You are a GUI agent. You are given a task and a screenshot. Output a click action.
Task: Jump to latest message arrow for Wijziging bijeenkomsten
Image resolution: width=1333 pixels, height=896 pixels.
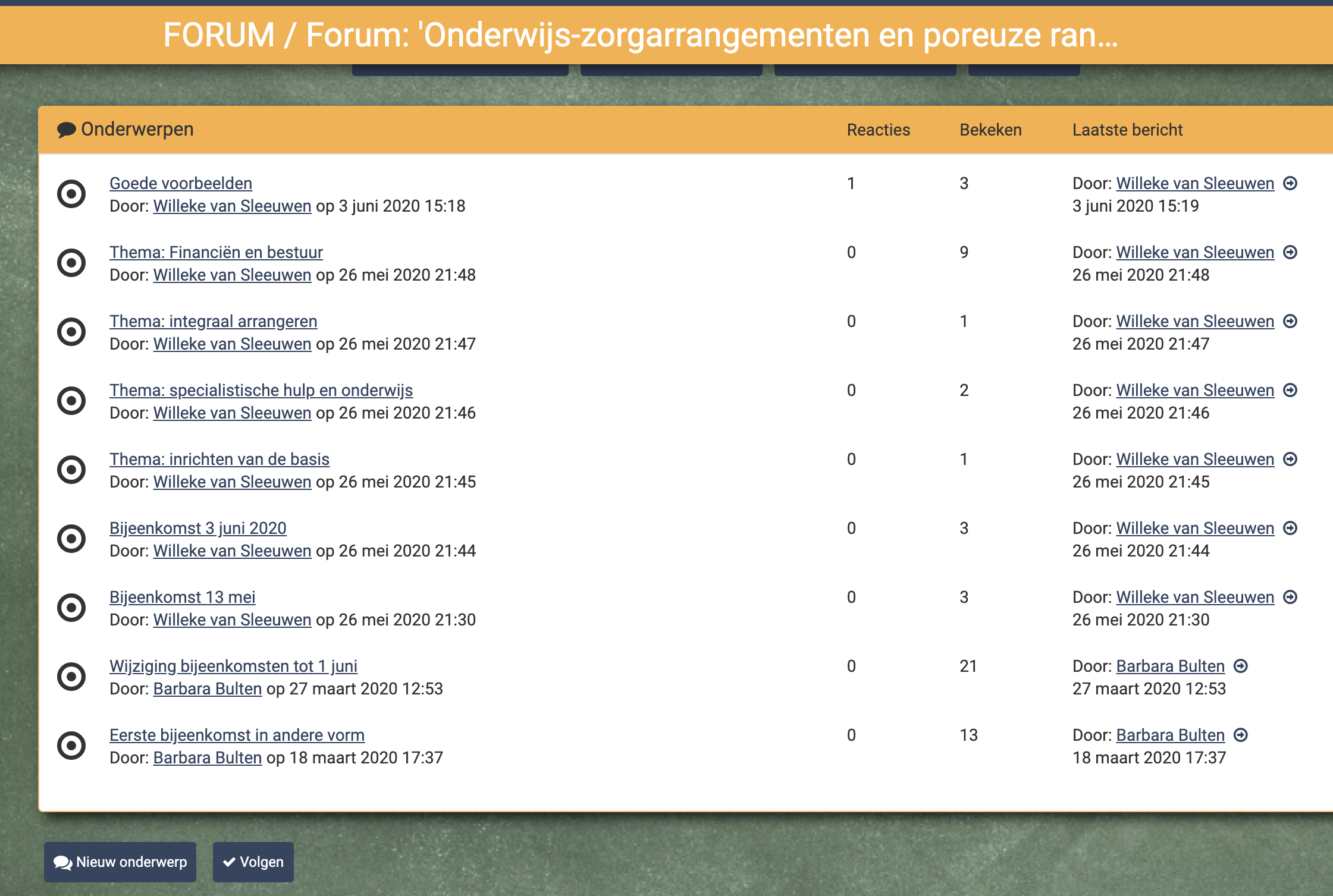tap(1241, 666)
